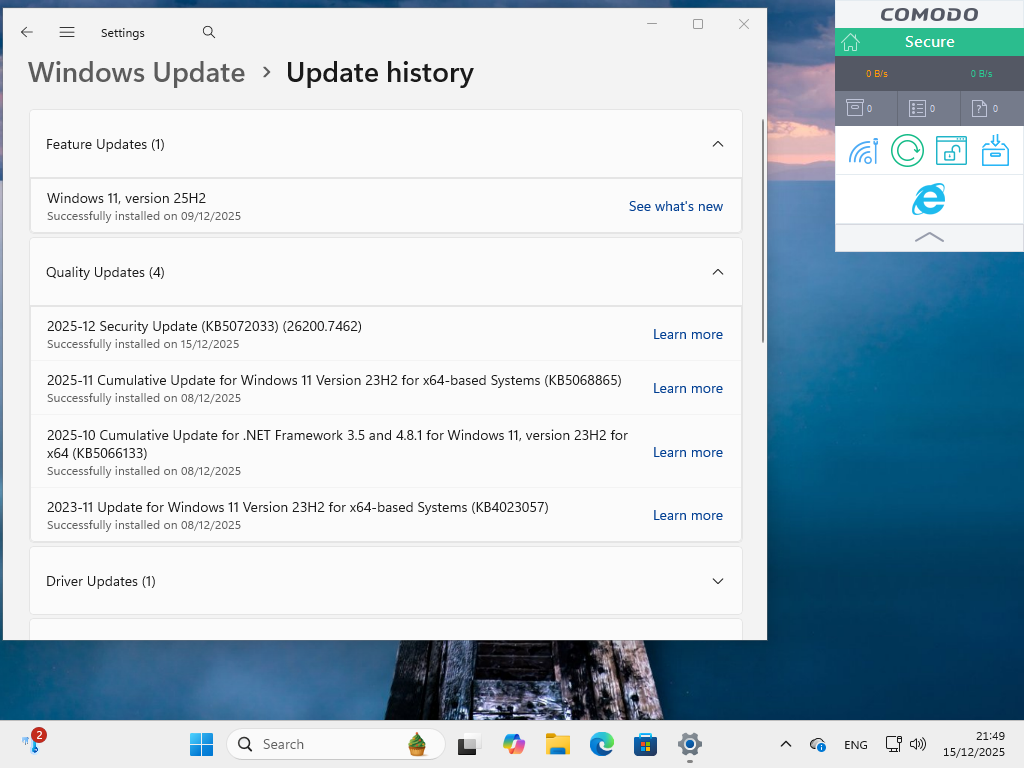Collapse the Feature Updates section
This screenshot has height=768, width=1024.
click(x=717, y=144)
